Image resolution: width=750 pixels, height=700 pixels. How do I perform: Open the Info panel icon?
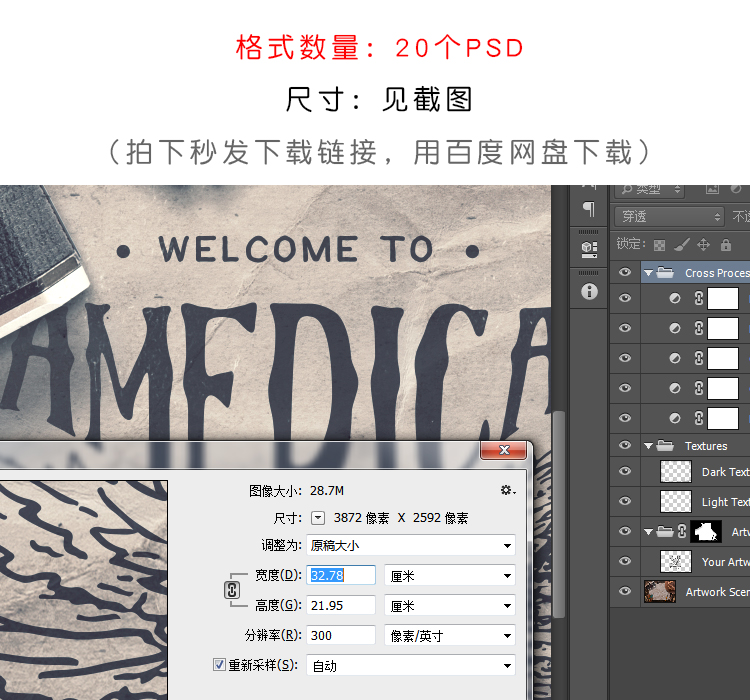pyautogui.click(x=589, y=291)
